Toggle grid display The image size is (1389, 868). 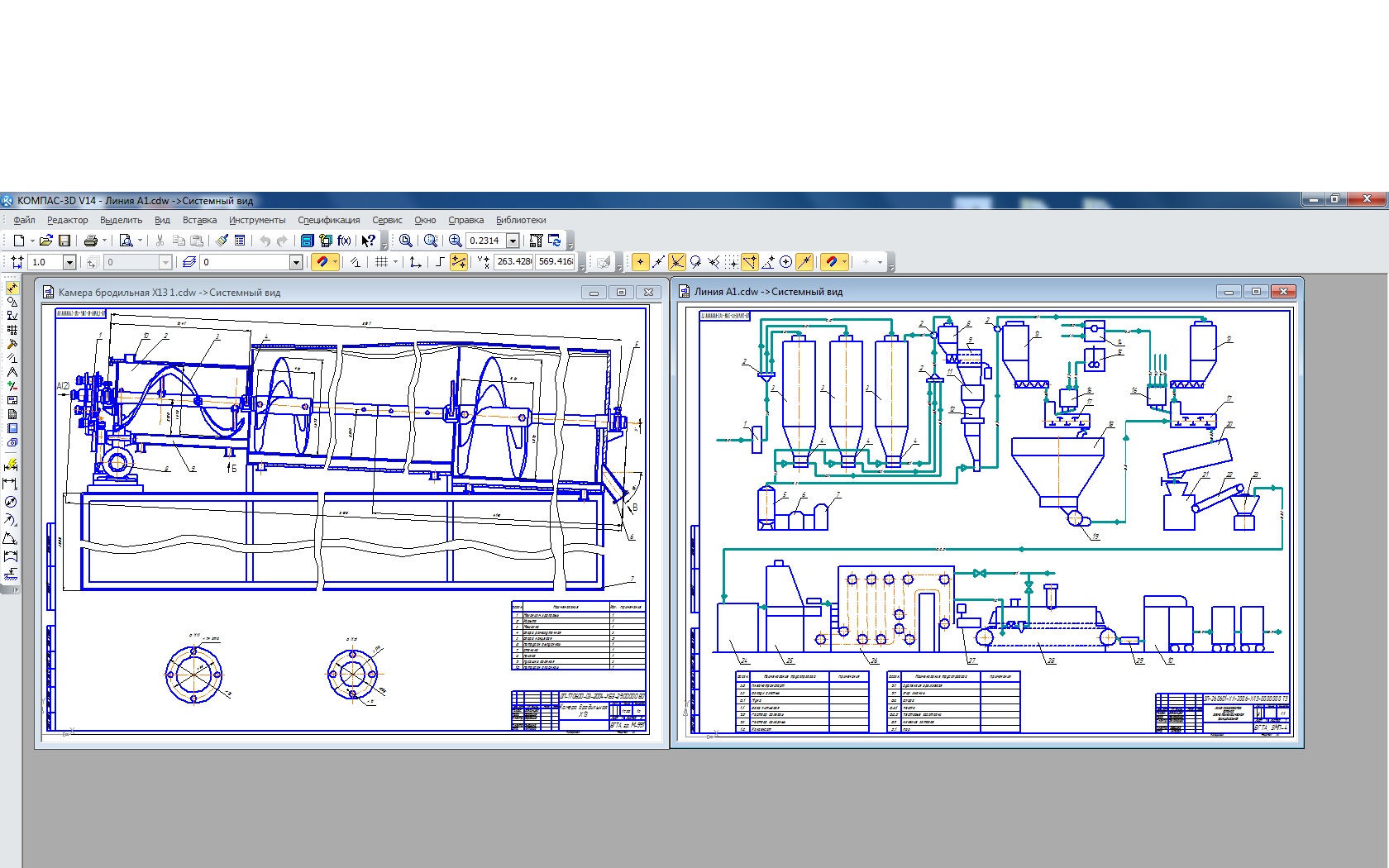381,262
